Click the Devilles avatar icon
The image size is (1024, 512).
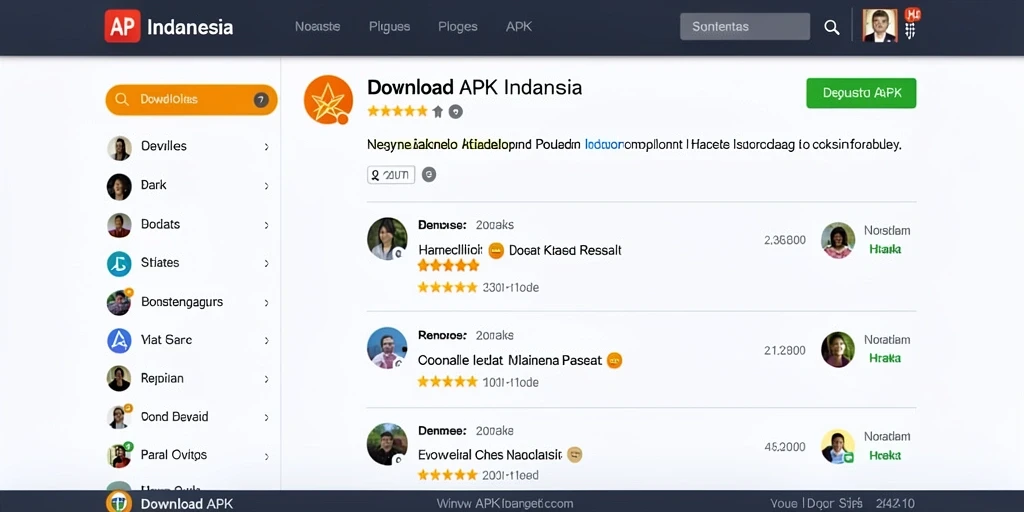pos(120,148)
